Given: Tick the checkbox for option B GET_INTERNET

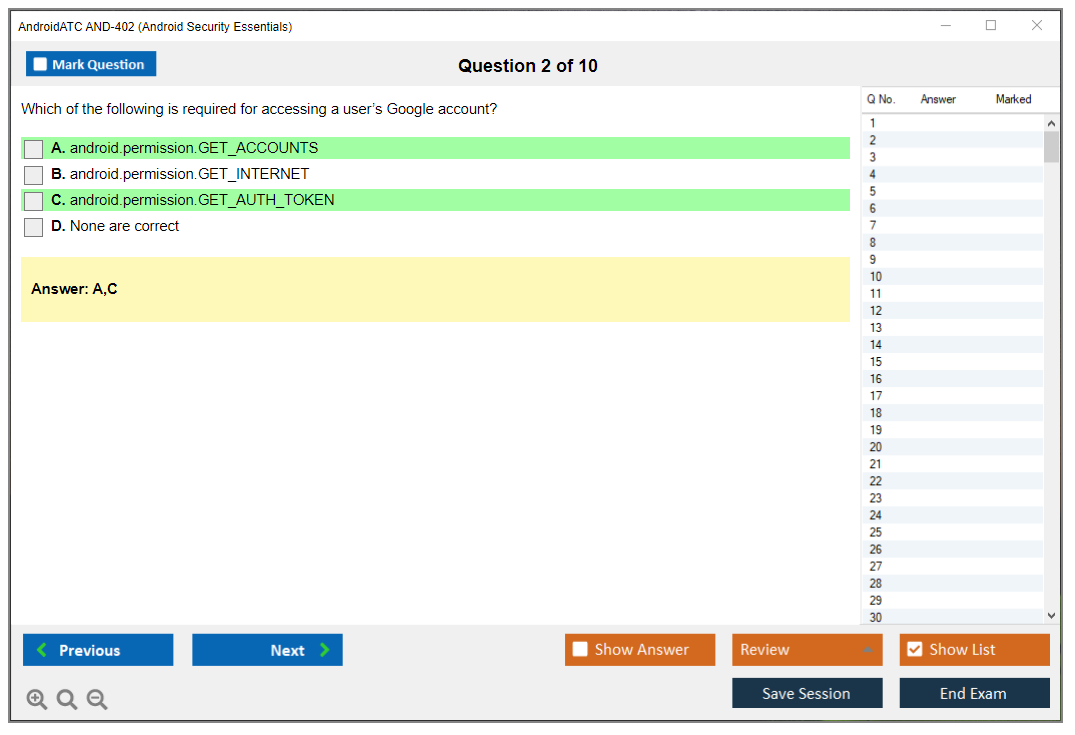Looking at the screenshot, I should (x=34, y=175).
